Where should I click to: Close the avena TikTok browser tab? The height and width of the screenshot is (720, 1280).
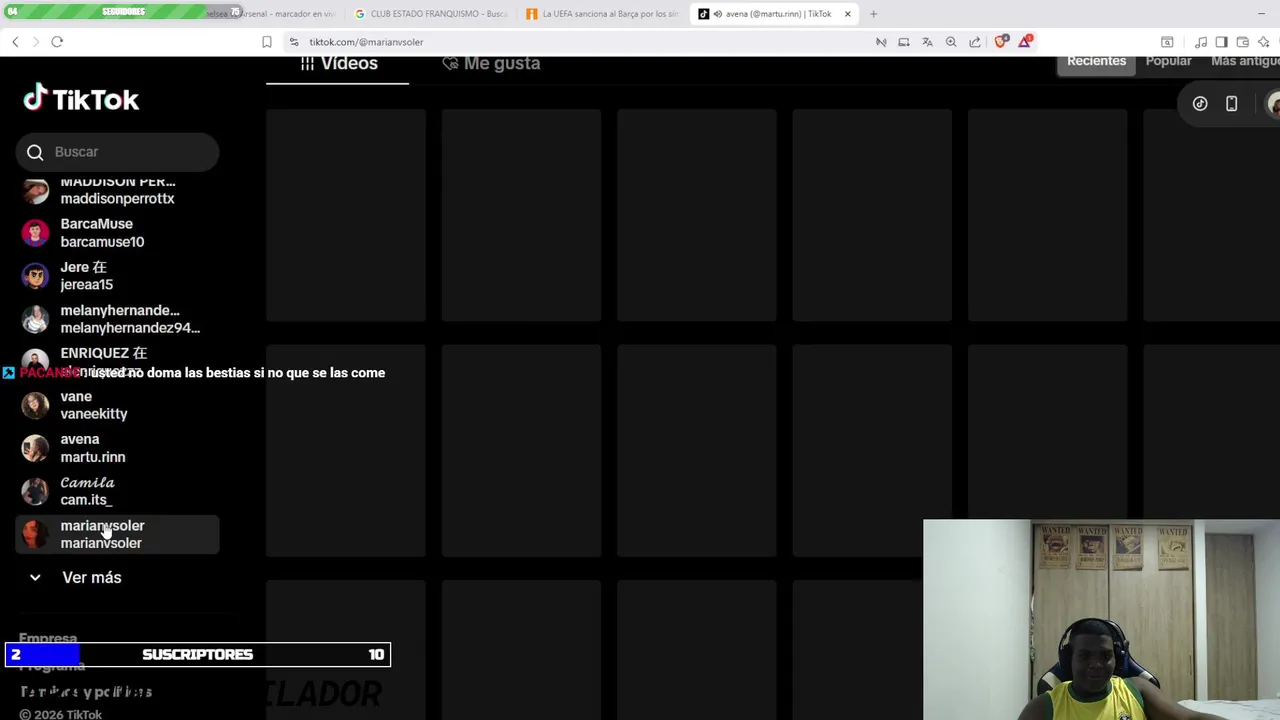(847, 14)
